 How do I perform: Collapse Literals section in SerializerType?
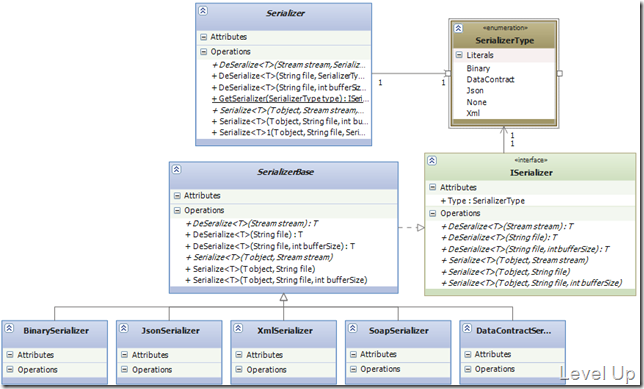tap(459, 55)
